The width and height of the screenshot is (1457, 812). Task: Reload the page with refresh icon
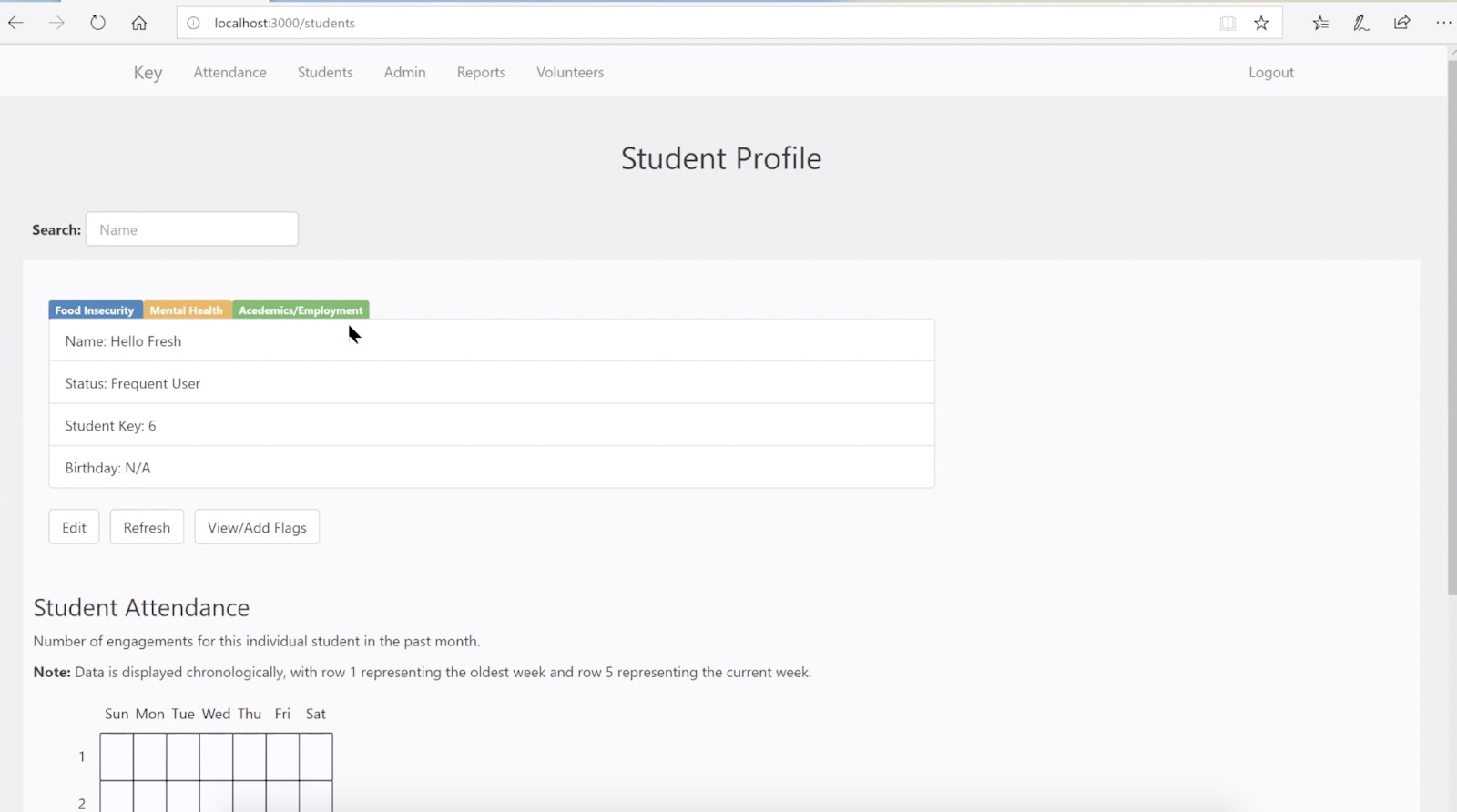click(97, 23)
